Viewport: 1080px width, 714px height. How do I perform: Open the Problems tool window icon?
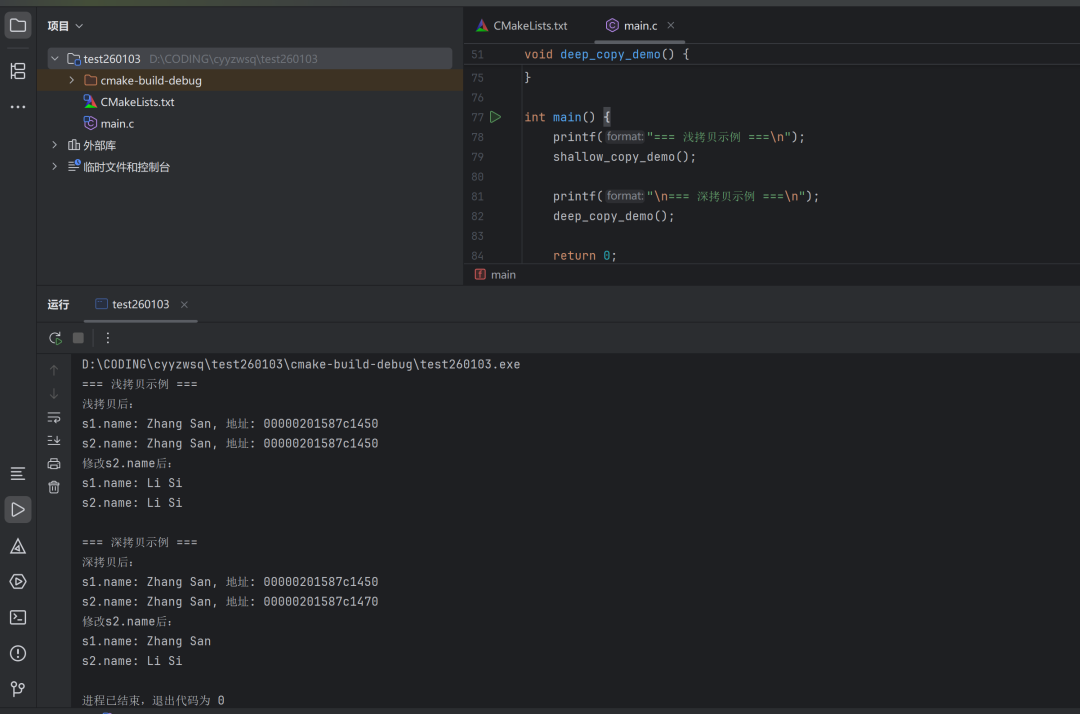(x=18, y=653)
